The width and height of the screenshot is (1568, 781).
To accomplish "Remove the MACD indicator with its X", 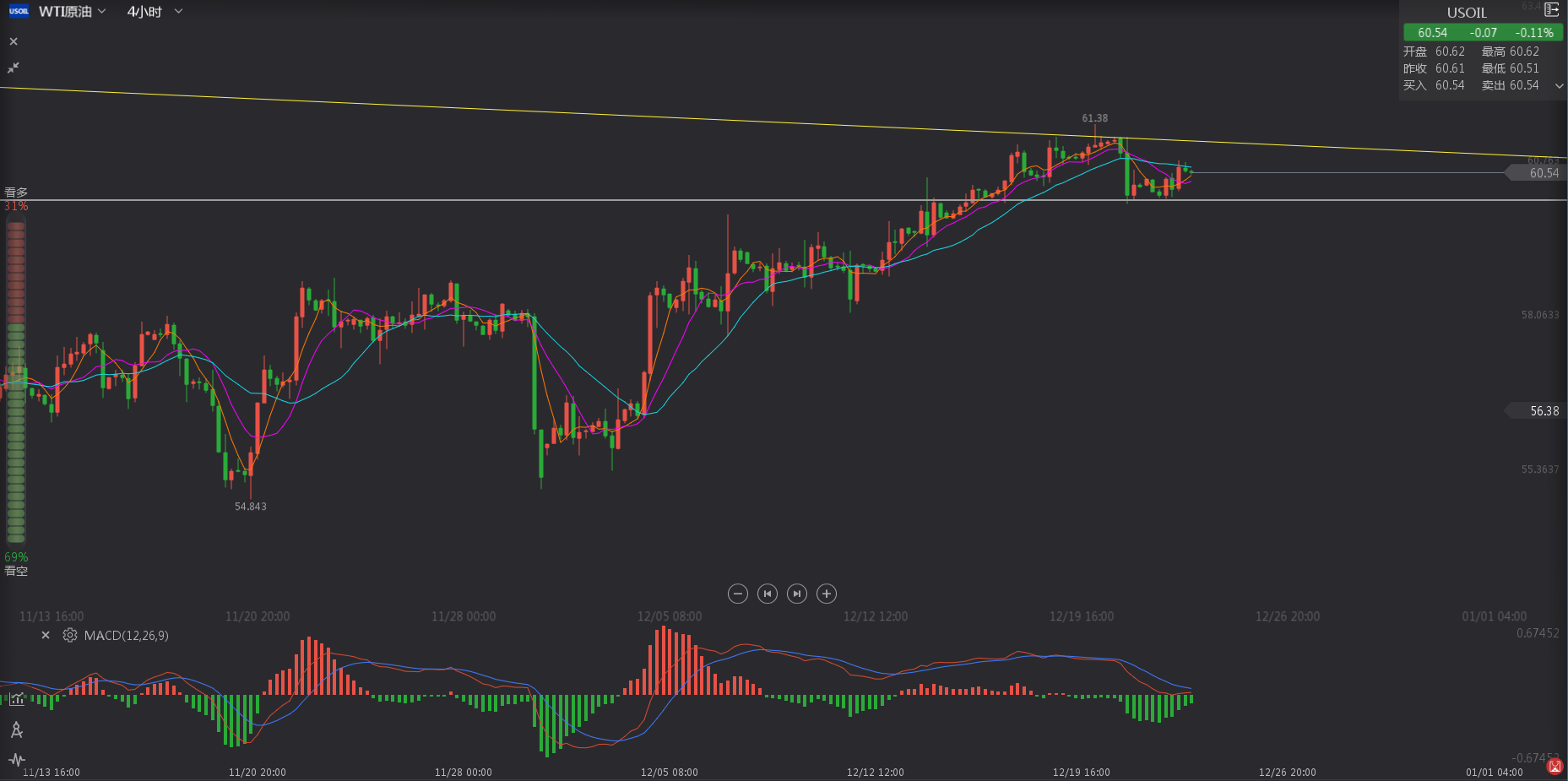I will pyautogui.click(x=46, y=635).
